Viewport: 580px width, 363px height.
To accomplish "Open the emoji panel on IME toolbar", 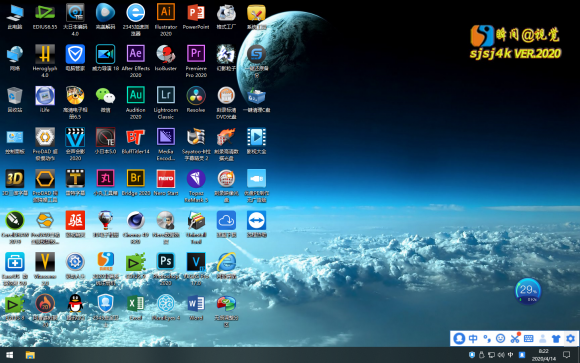I will pyautogui.click(x=500, y=339).
